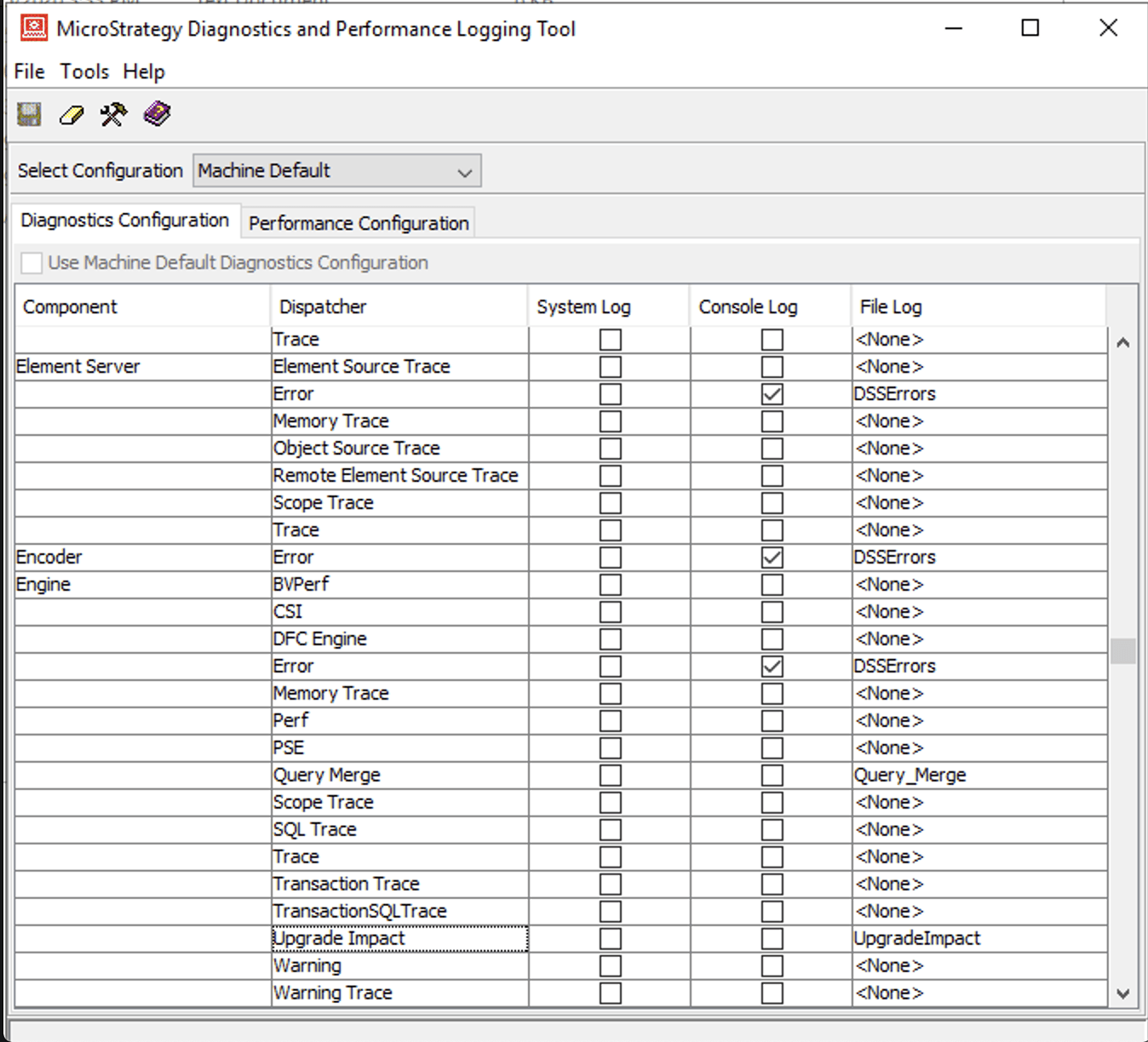Open the UpgradeImpact File Log cell
This screenshot has width=1148, height=1042.
pos(978,939)
